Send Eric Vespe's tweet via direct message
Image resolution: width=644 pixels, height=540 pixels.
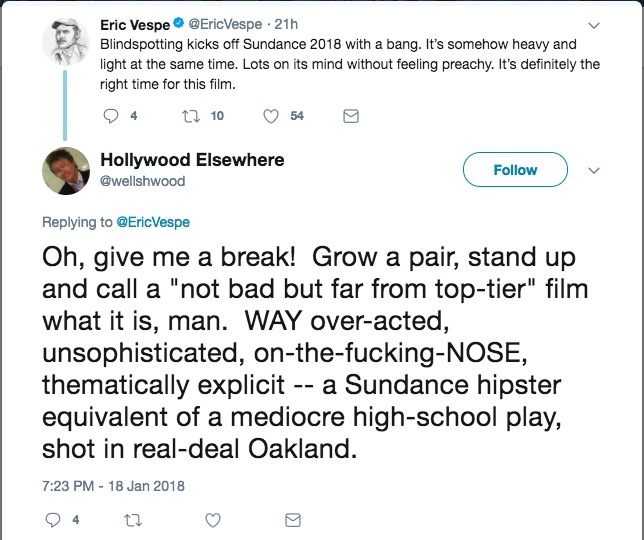(x=350, y=117)
